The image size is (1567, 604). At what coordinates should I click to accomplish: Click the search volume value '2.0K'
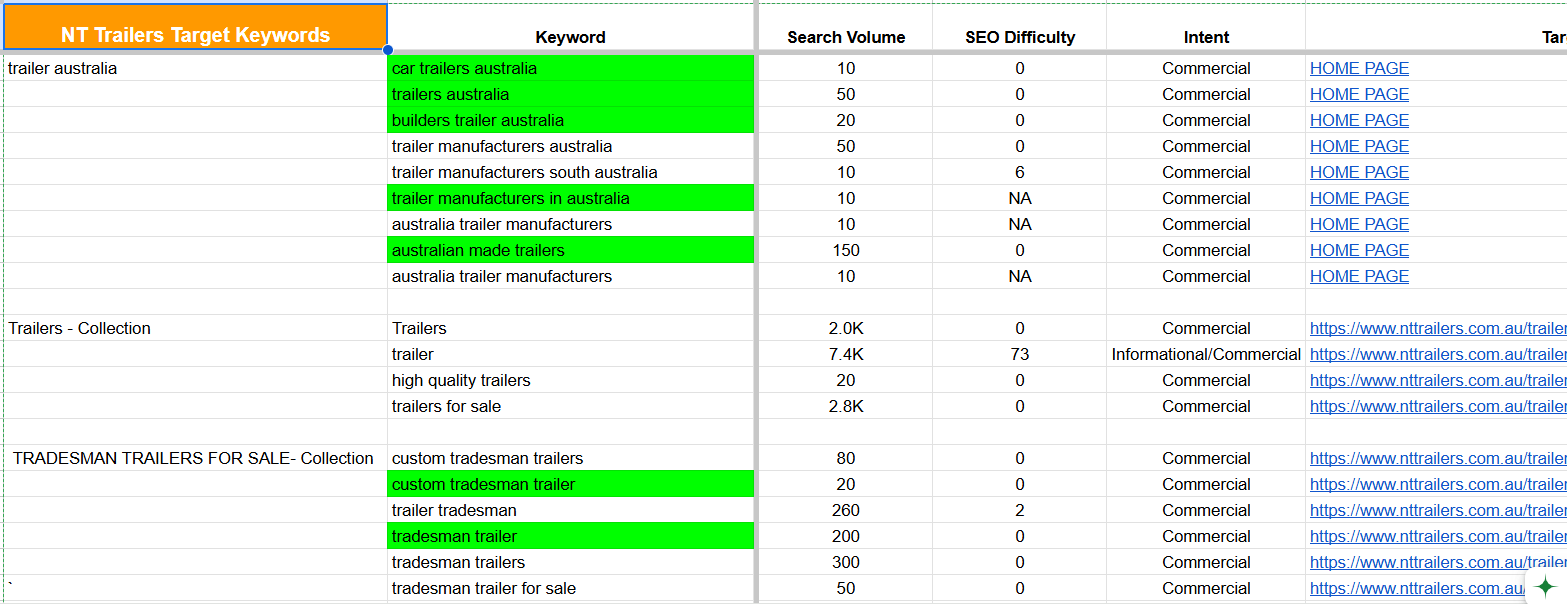(846, 328)
